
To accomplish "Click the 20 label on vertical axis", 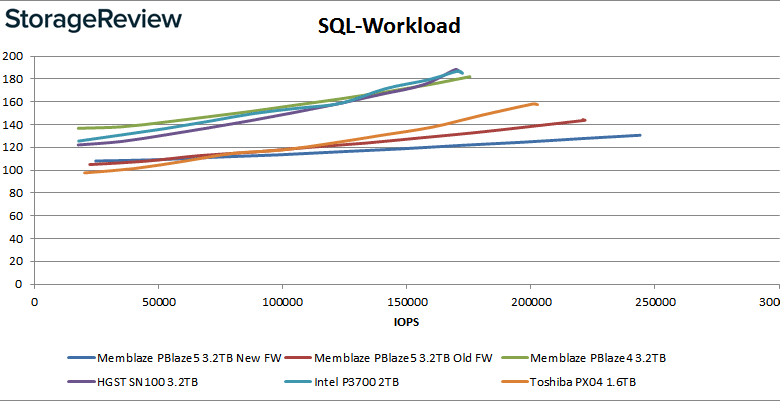I will pos(16,261).
